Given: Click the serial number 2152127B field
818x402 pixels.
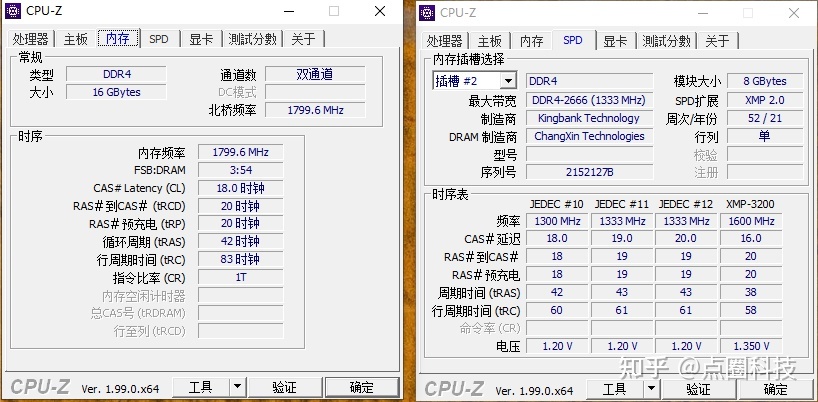Looking at the screenshot, I should (589, 172).
